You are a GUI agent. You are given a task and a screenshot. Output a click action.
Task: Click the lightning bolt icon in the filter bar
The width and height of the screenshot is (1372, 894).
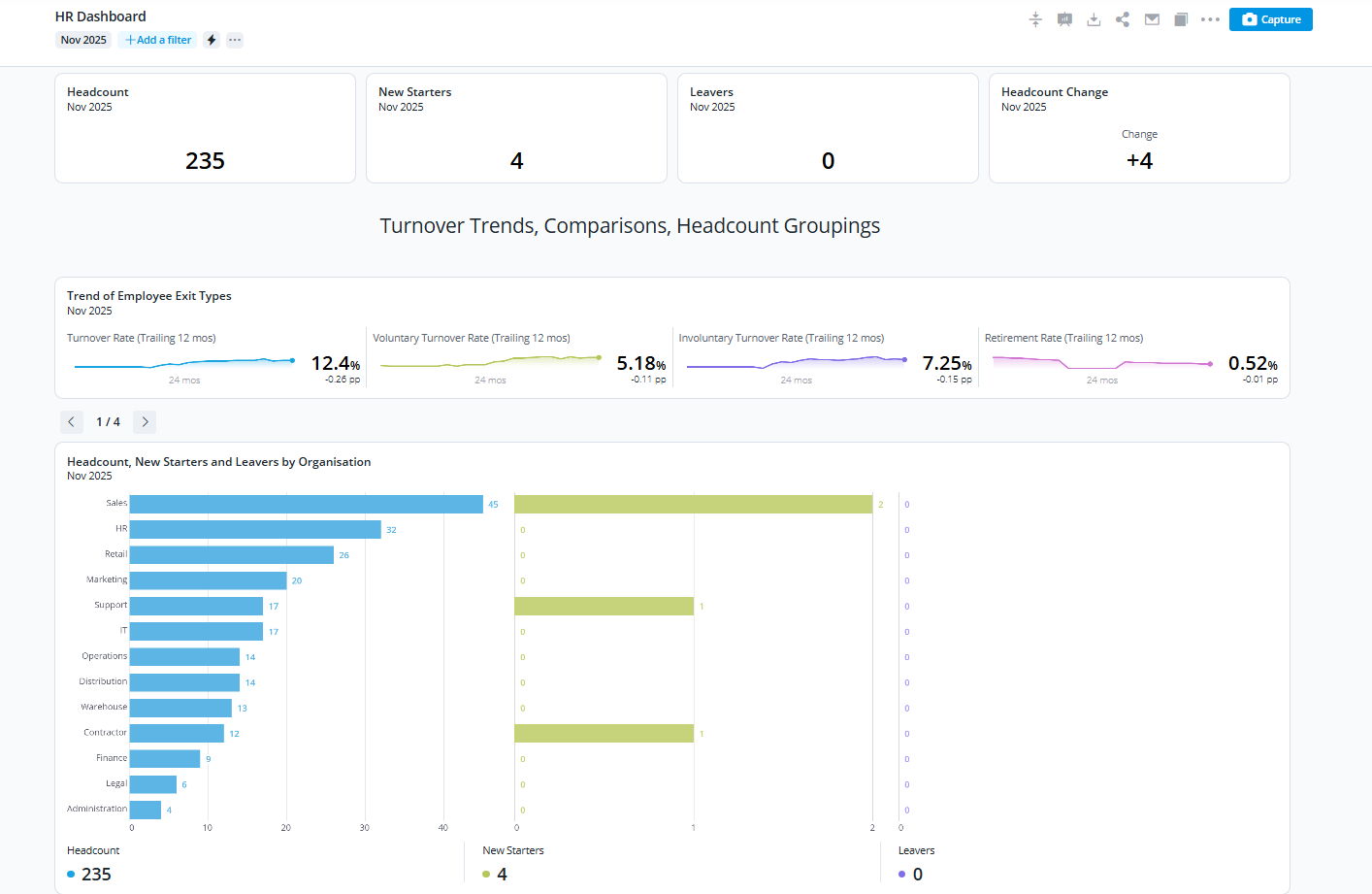(x=211, y=39)
